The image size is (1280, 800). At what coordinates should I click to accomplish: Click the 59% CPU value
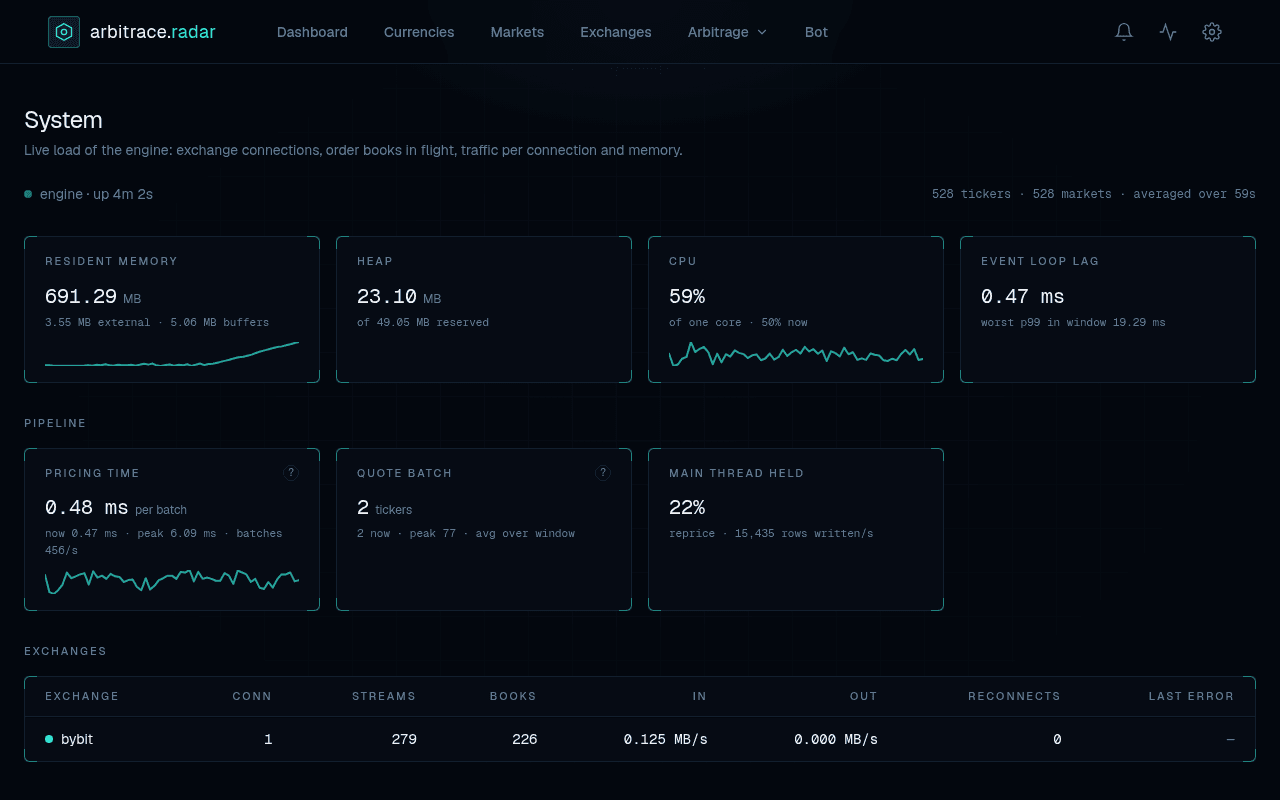[687, 297]
